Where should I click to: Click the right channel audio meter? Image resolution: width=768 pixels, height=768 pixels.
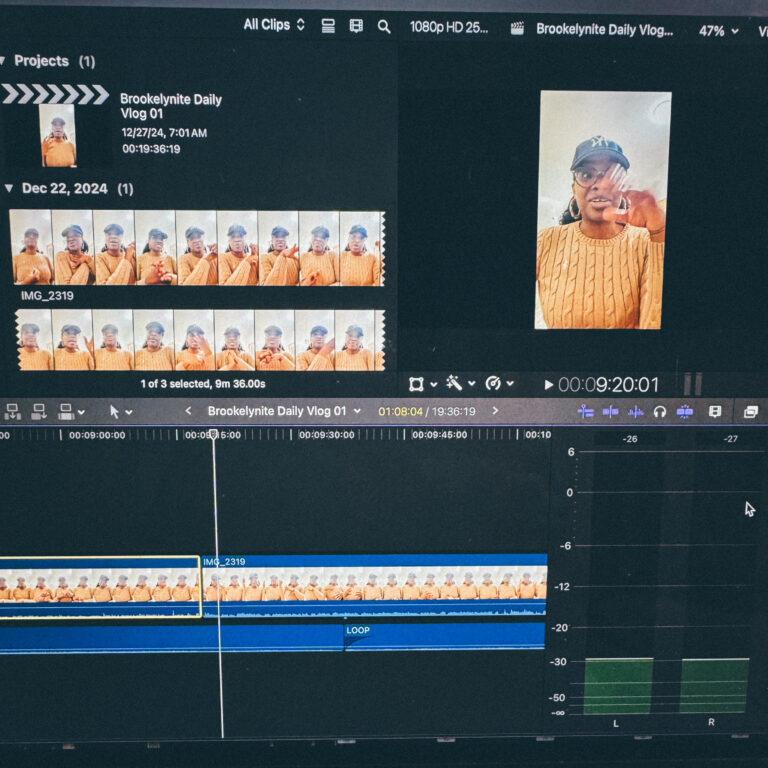click(x=715, y=686)
